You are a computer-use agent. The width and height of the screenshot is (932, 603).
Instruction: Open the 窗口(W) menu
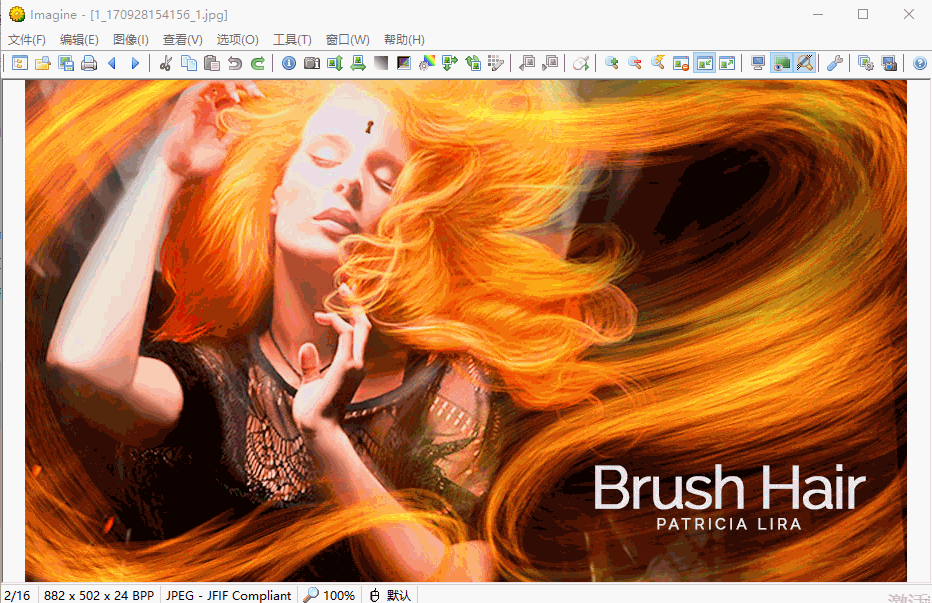click(348, 40)
